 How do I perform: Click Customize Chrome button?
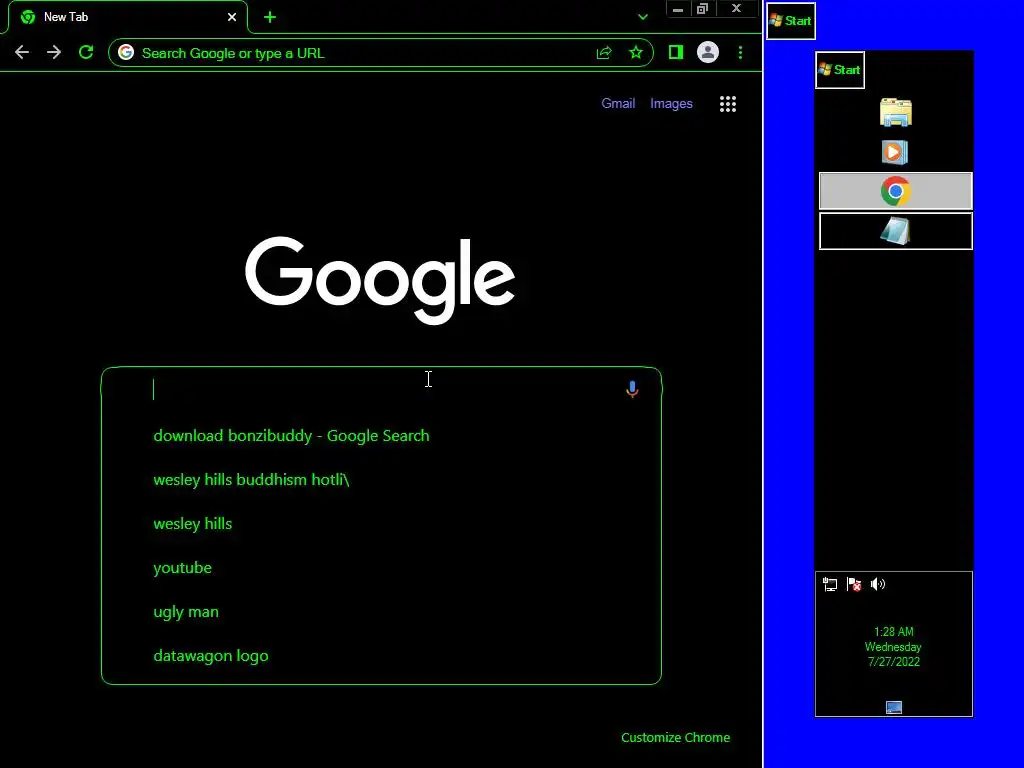click(675, 737)
